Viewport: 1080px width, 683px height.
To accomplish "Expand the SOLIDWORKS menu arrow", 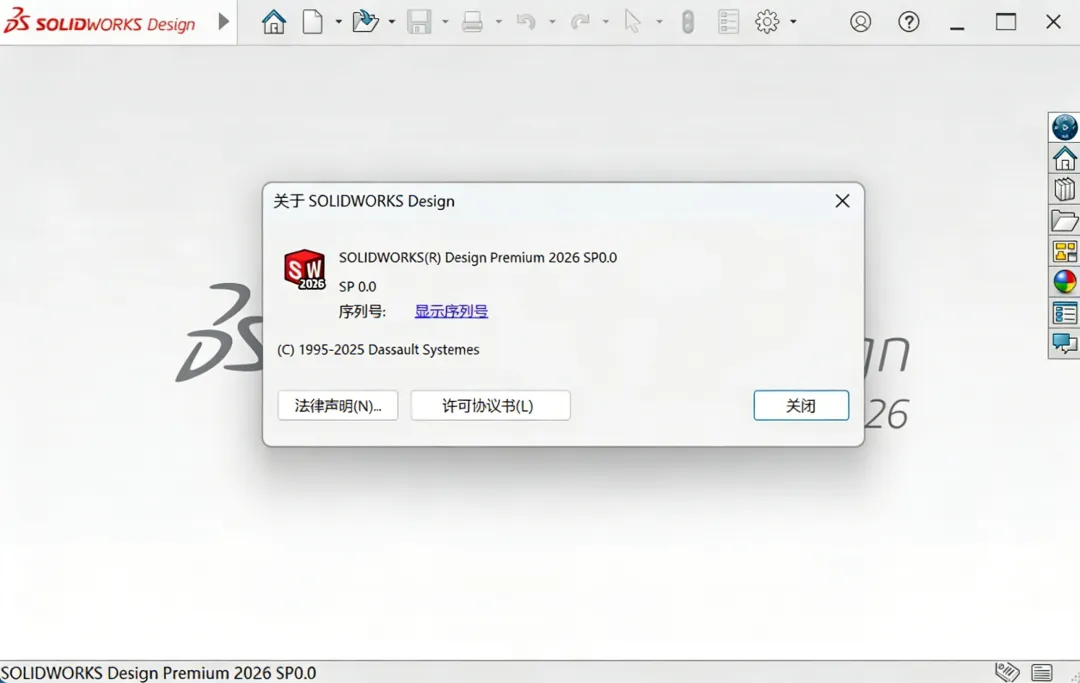I will (x=223, y=21).
